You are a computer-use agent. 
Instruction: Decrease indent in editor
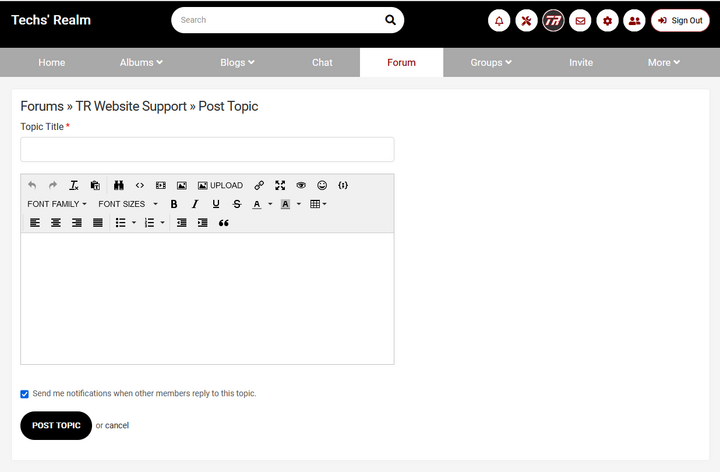(x=182, y=223)
